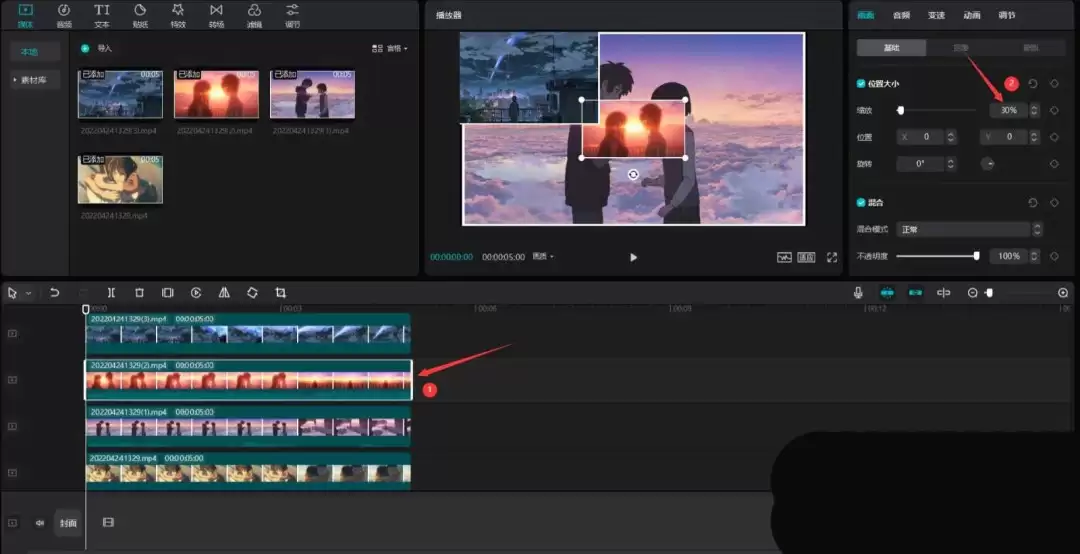Enter fullscreen preview in the player
This screenshot has height=554, width=1080.
click(831, 257)
